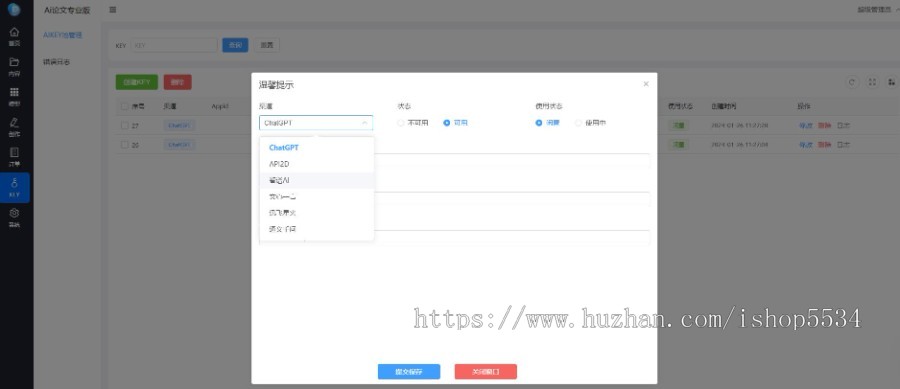Click the blue 提交保存 button
This screenshot has height=389, width=900.
(x=409, y=372)
